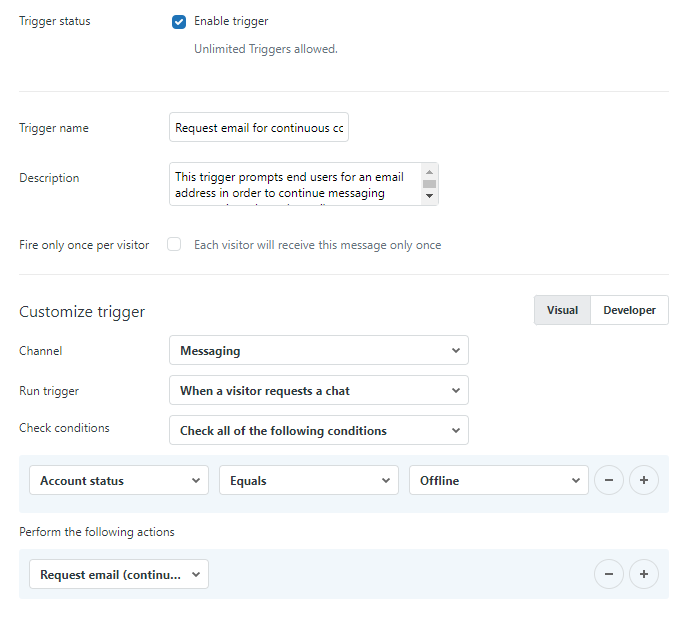Uncheck the Enable trigger checkbox
Screen dimensions: 685x639
(179, 21)
